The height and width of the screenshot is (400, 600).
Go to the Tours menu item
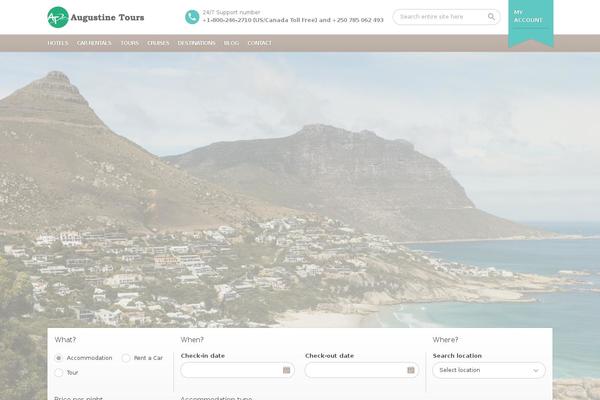tap(130, 43)
